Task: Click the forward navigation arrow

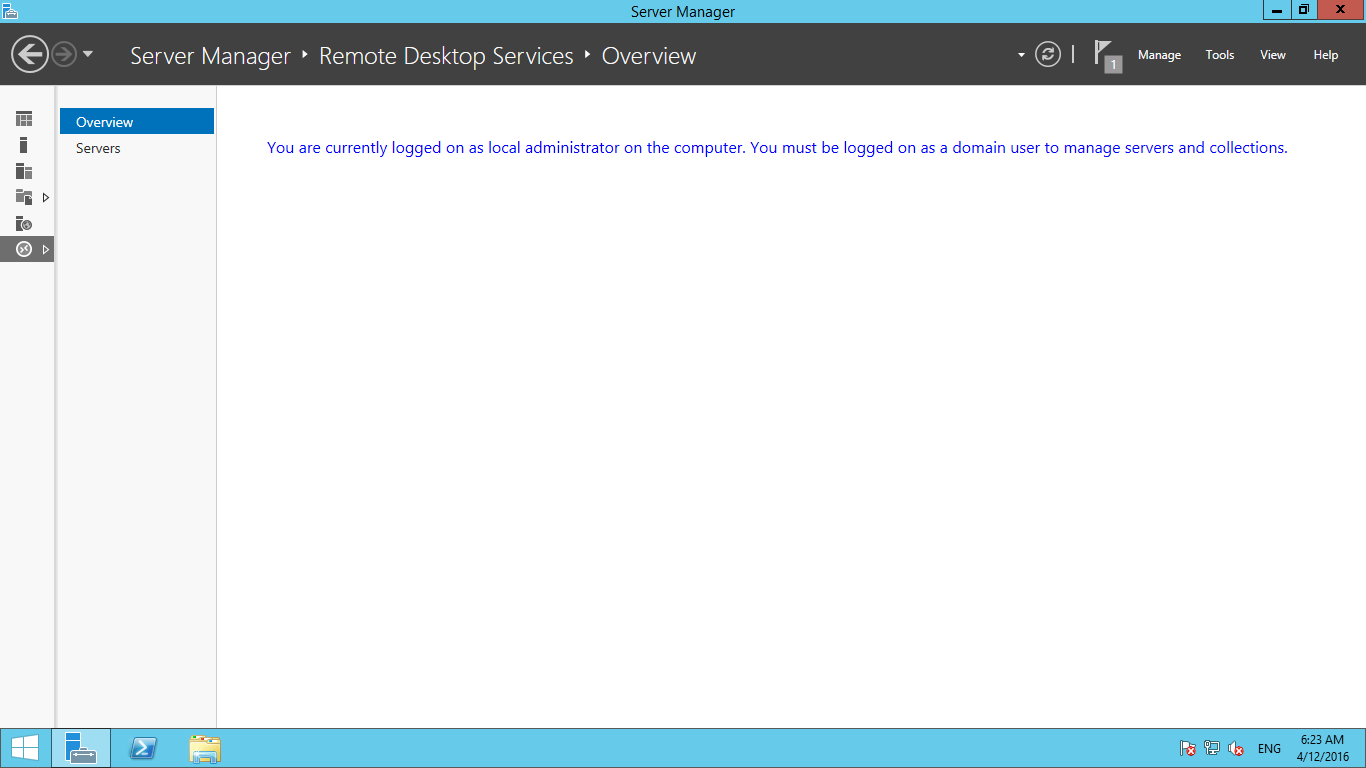Action: tap(64, 54)
